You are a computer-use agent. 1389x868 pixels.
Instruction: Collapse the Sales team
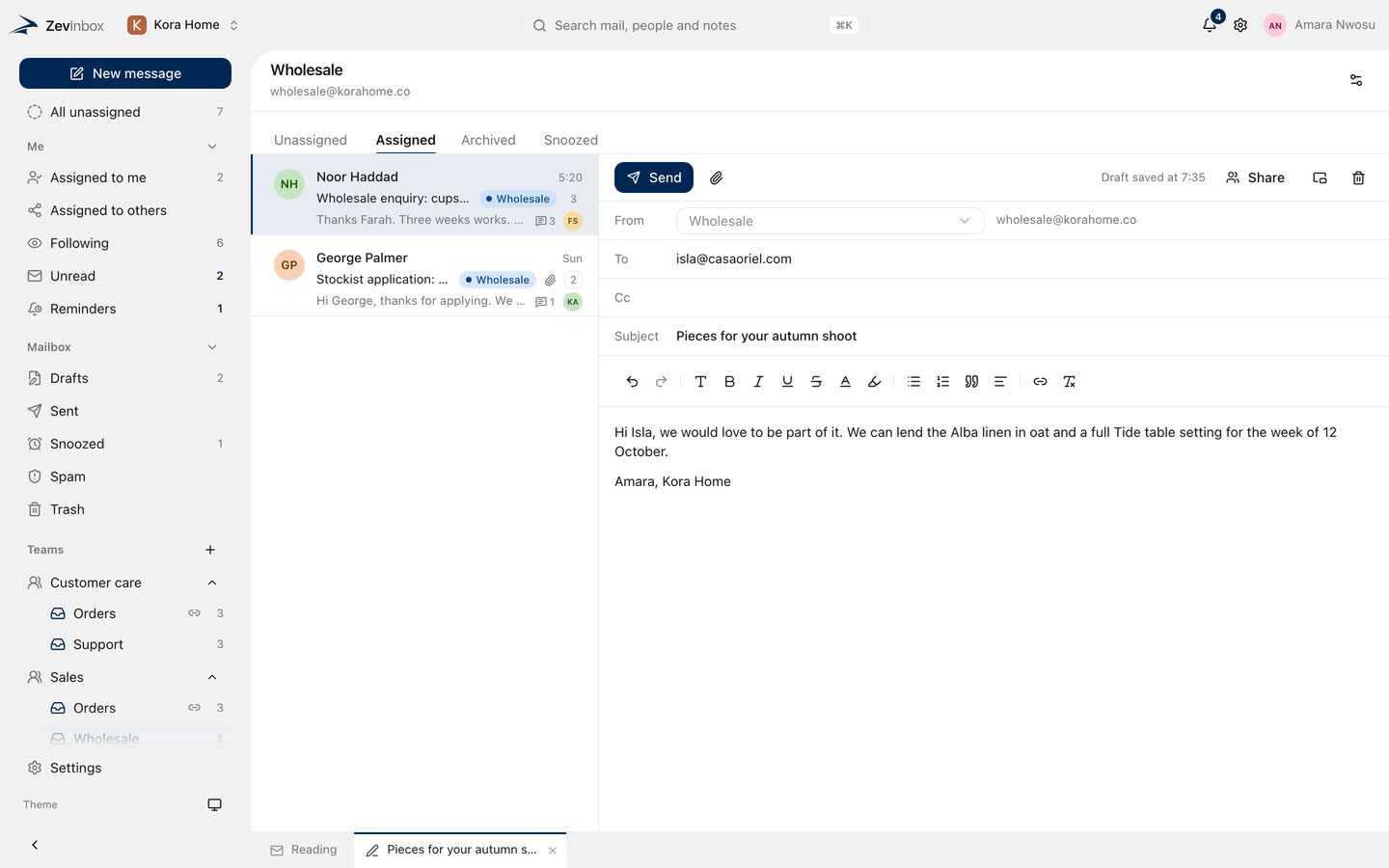click(x=212, y=677)
